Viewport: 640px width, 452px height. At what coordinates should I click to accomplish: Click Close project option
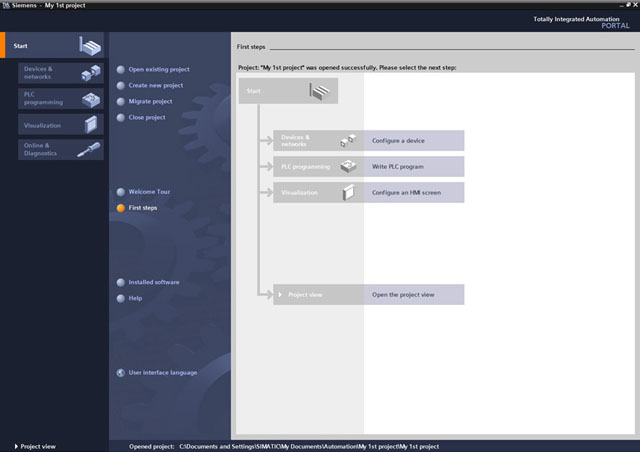pyautogui.click(x=147, y=118)
